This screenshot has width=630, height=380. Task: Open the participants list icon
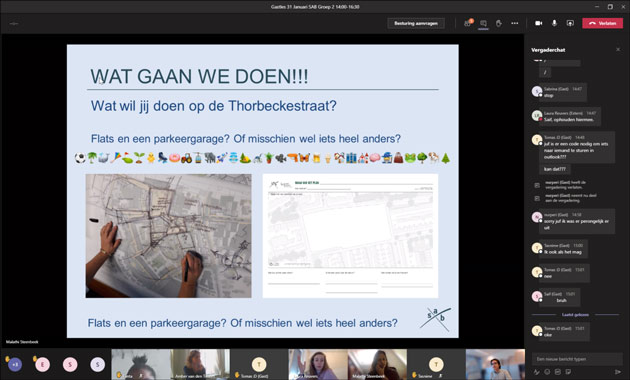[x=468, y=23]
